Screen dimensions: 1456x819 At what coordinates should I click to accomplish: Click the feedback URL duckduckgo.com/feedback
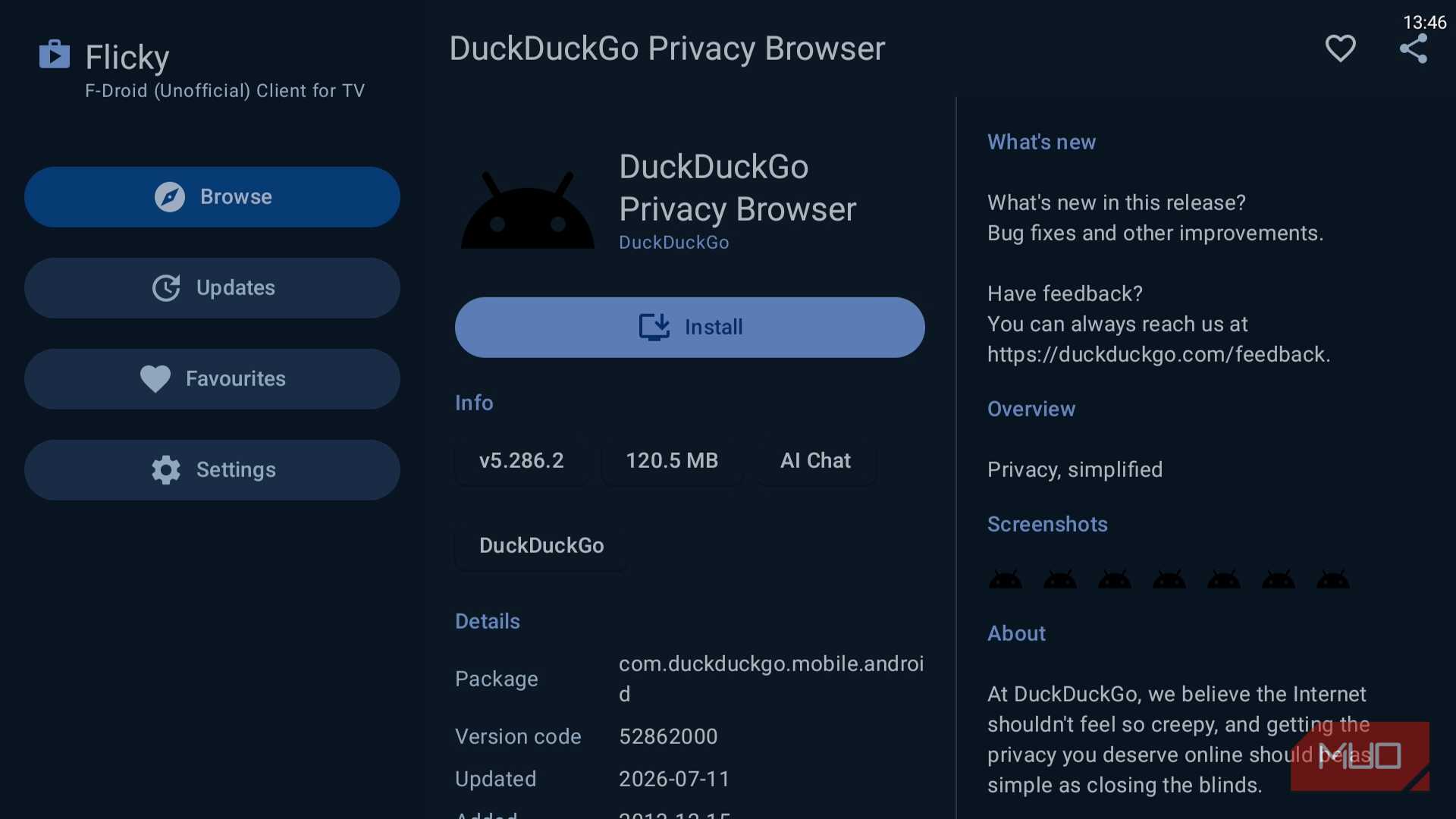[1158, 355]
